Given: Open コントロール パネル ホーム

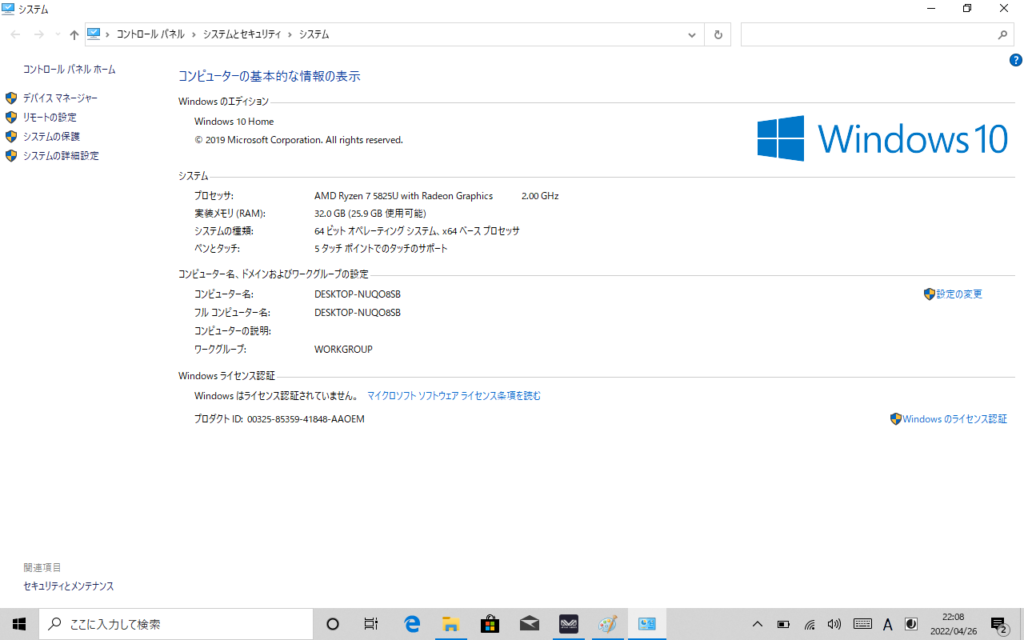Looking at the screenshot, I should click(x=69, y=69).
